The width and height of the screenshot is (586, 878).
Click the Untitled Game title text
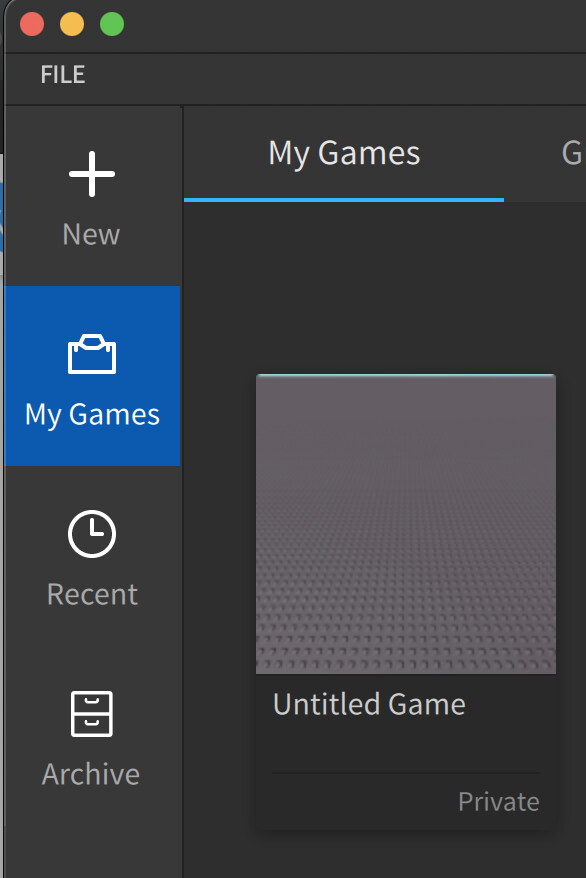369,704
